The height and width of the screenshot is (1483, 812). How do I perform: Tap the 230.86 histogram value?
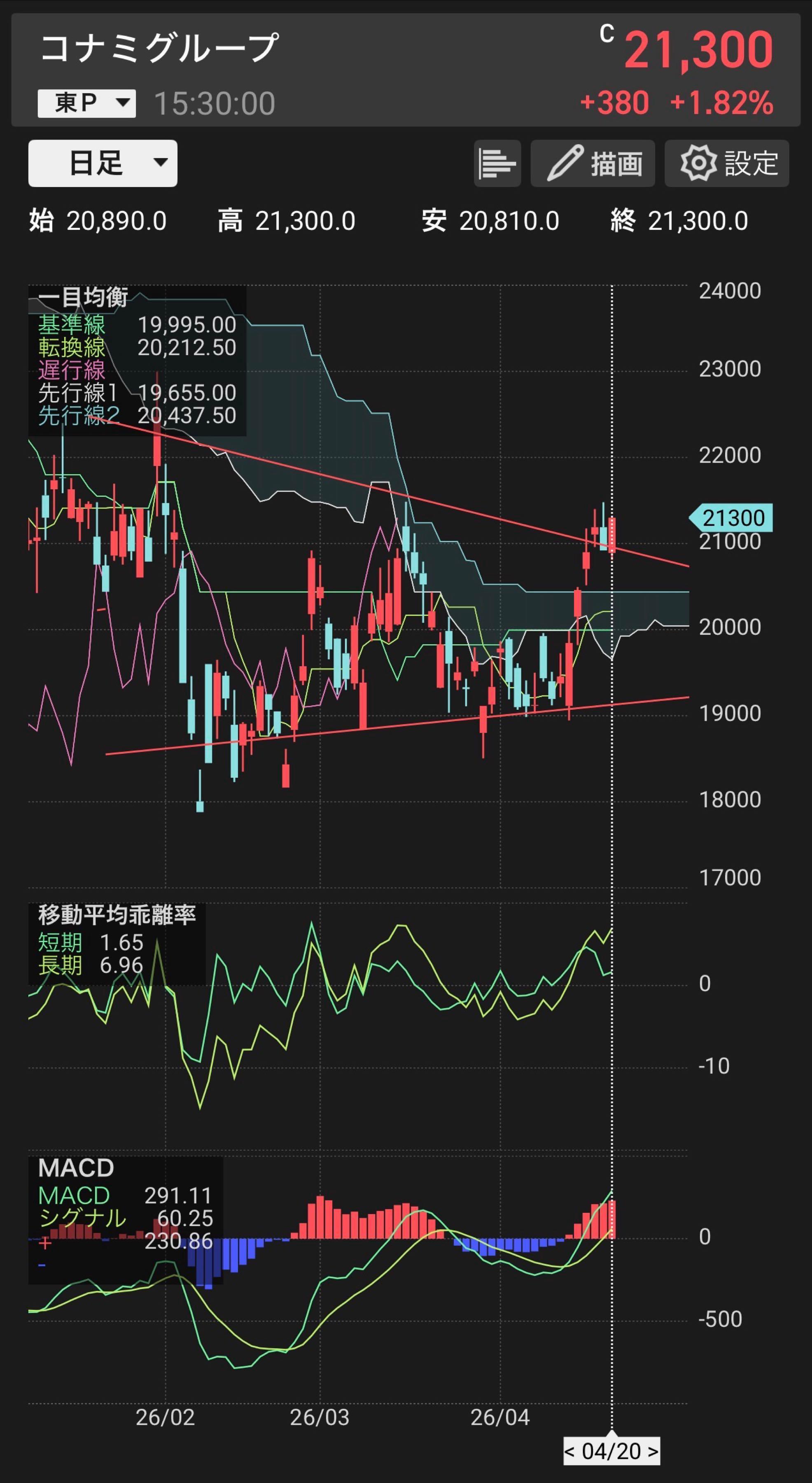click(178, 1241)
